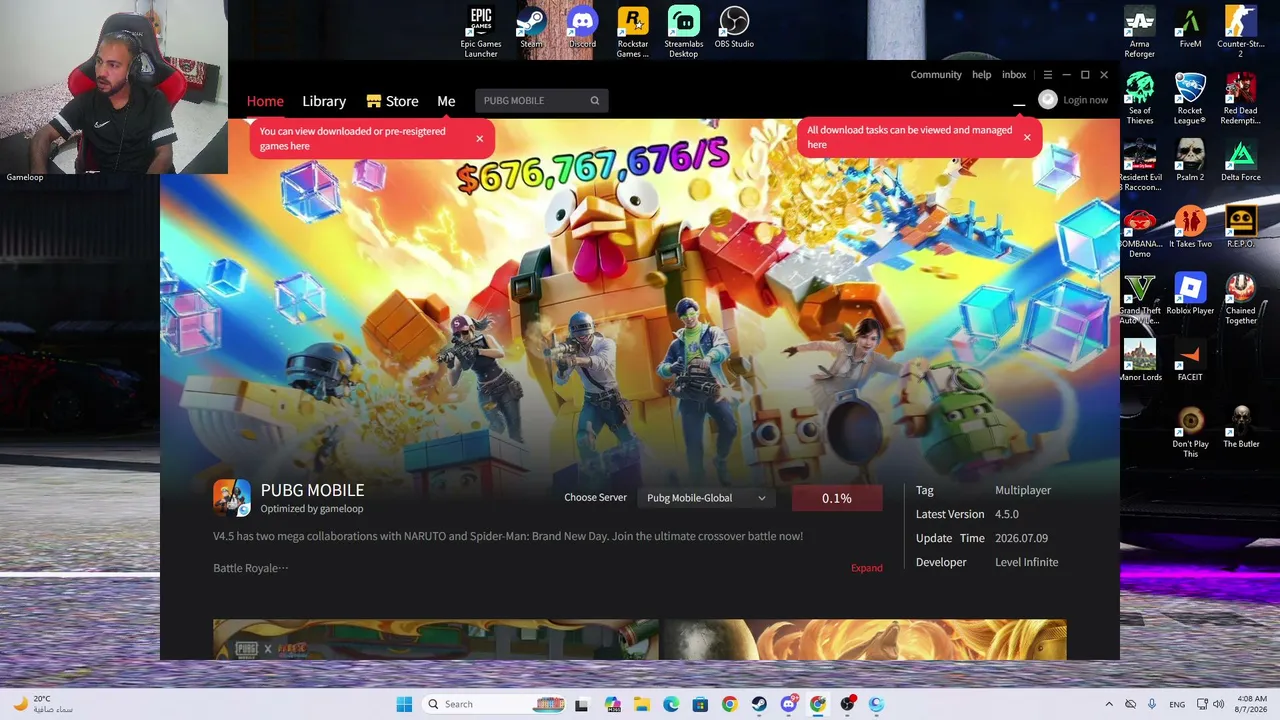1280x720 pixels.
Task: Open OBS Studio desktop shortcut
Action: click(x=734, y=28)
